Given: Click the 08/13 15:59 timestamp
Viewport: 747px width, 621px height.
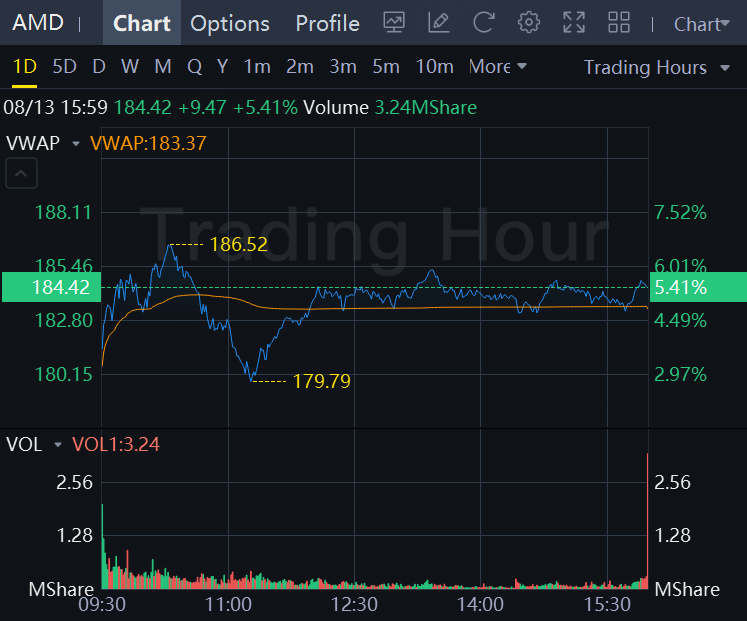Looking at the screenshot, I should (56, 108).
